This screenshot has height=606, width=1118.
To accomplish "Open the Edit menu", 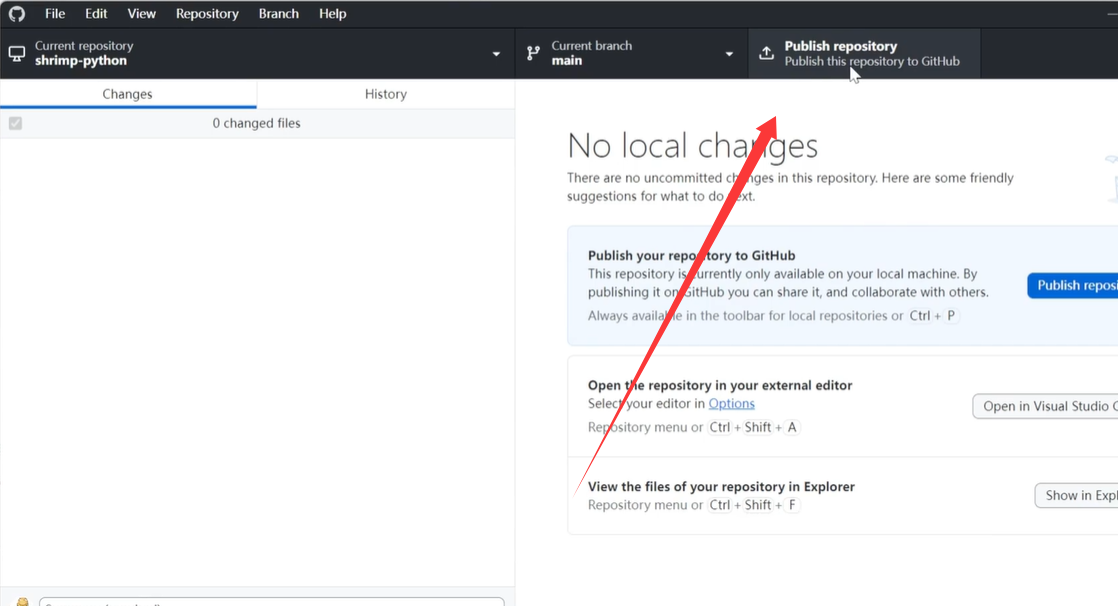I will click(96, 14).
